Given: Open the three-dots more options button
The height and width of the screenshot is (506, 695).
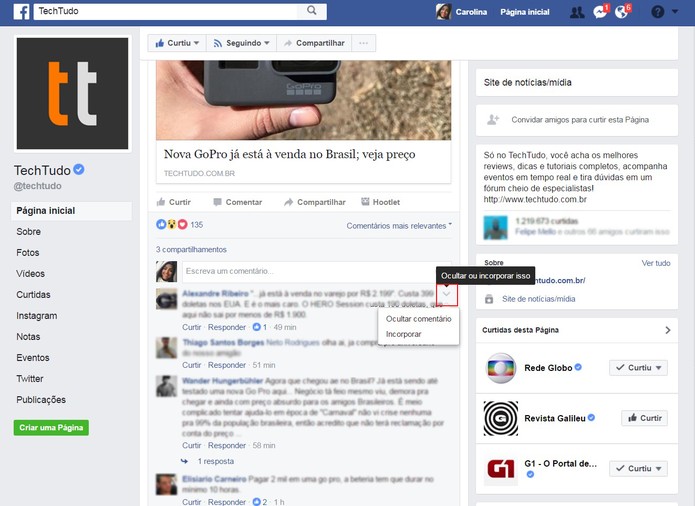Looking at the screenshot, I should click(363, 43).
